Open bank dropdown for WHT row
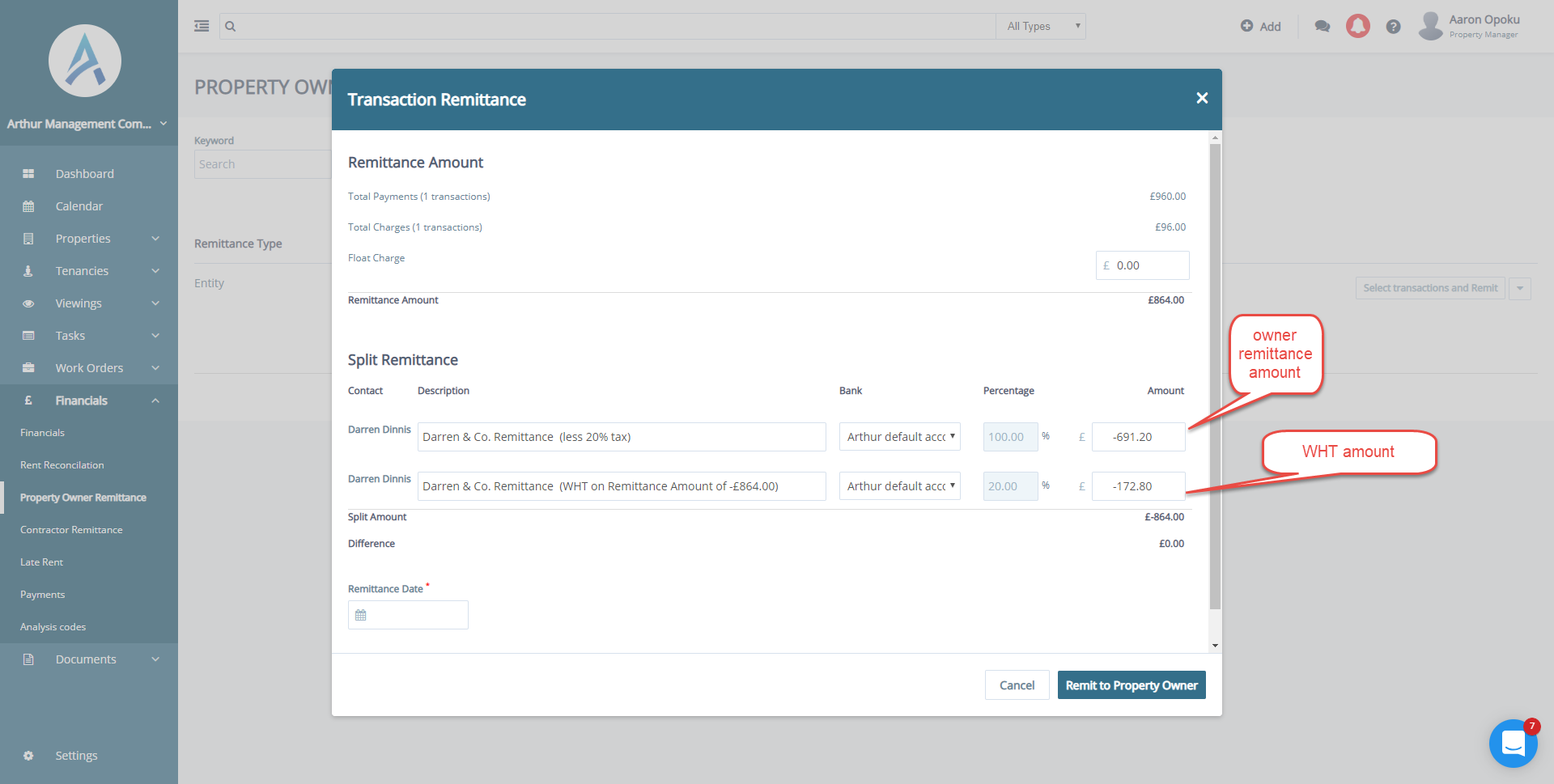The image size is (1554, 784). click(900, 486)
